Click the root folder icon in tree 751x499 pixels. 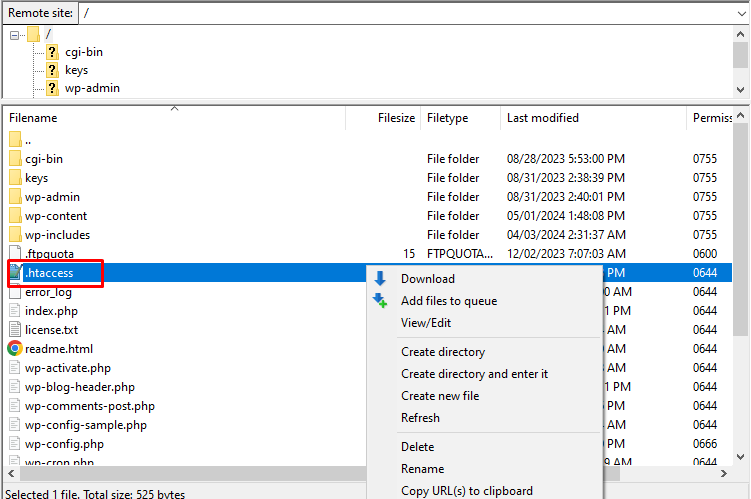tap(33, 34)
